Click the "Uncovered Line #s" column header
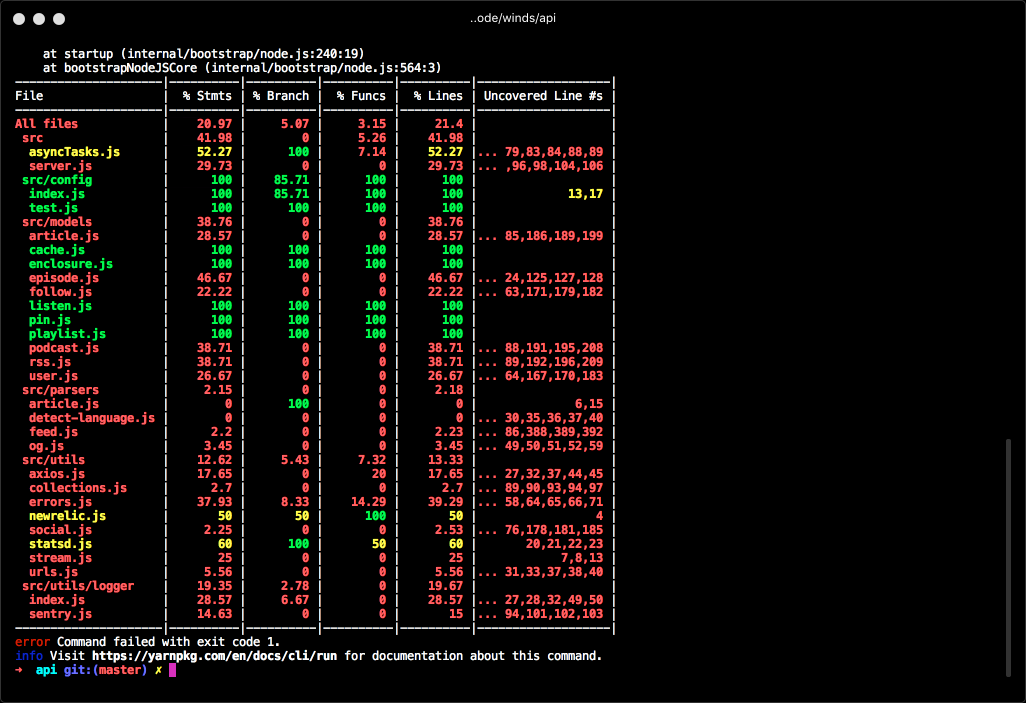1026x703 pixels. point(543,96)
